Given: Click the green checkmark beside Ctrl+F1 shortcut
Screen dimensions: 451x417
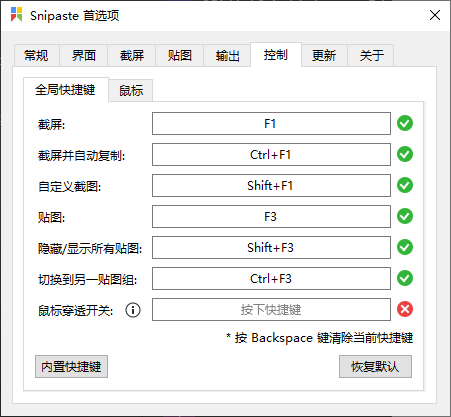Looking at the screenshot, I should coord(405,154).
